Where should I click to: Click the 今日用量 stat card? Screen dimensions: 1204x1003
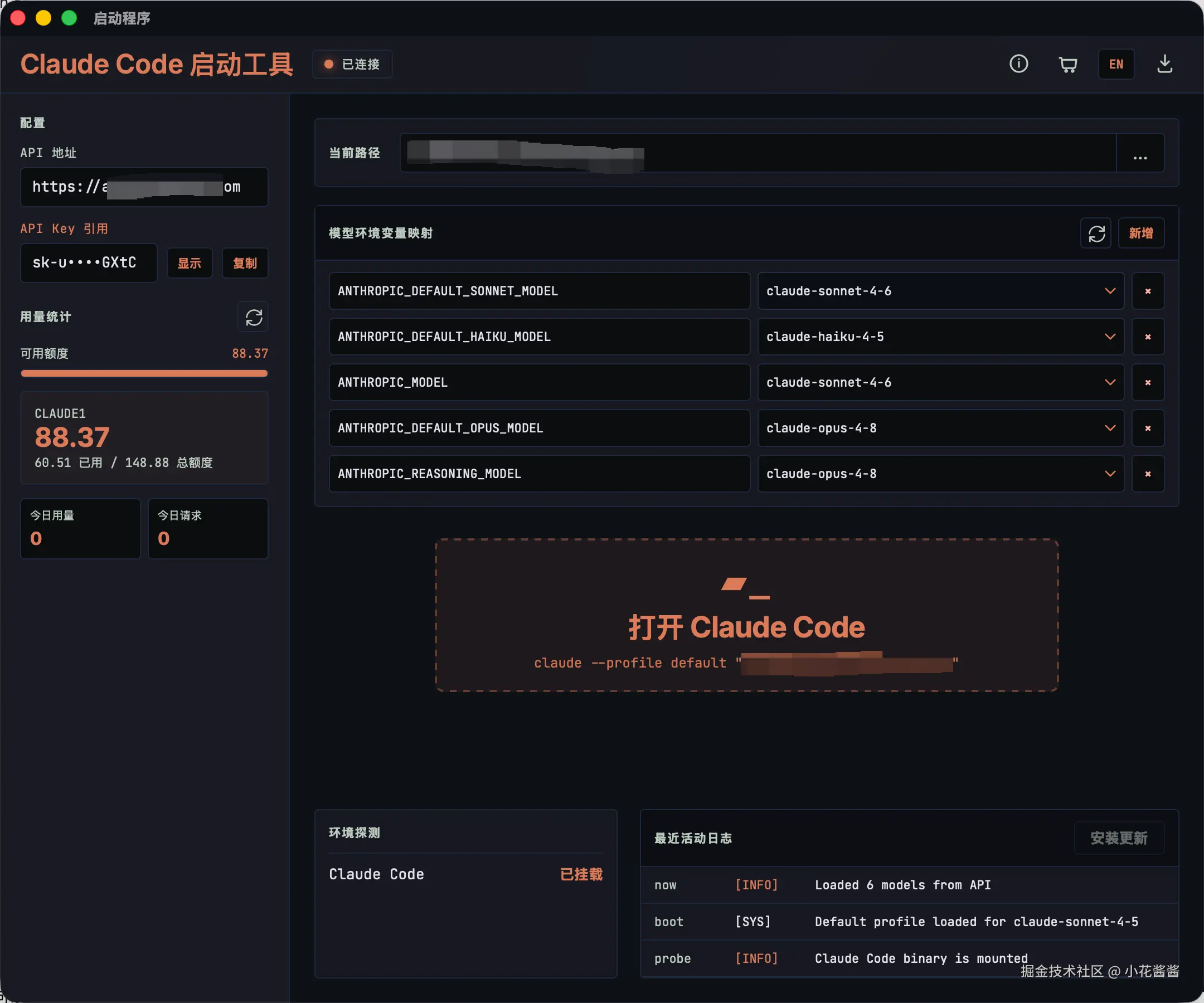click(80, 529)
